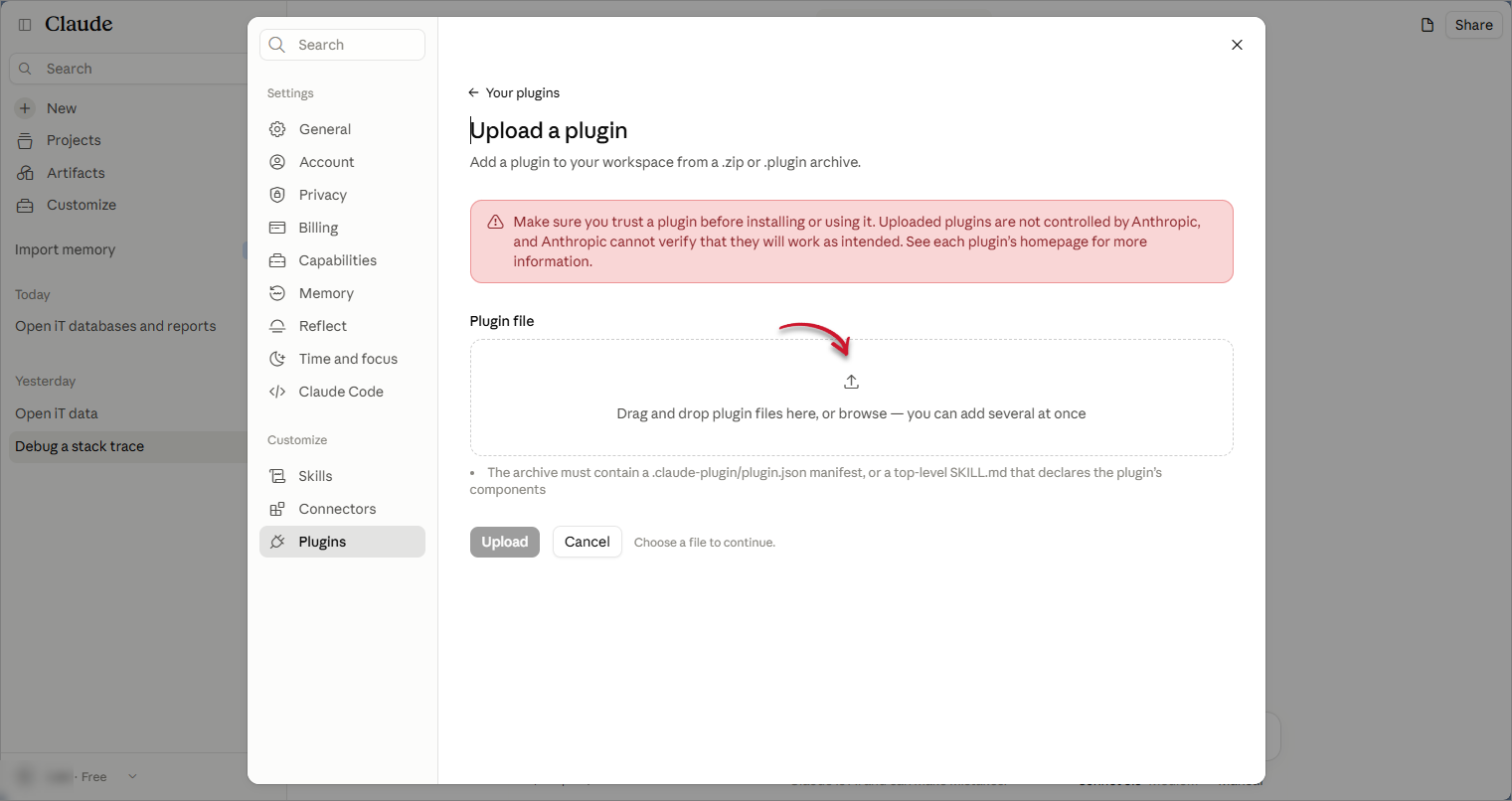Click the Plugins plug icon

277,542
